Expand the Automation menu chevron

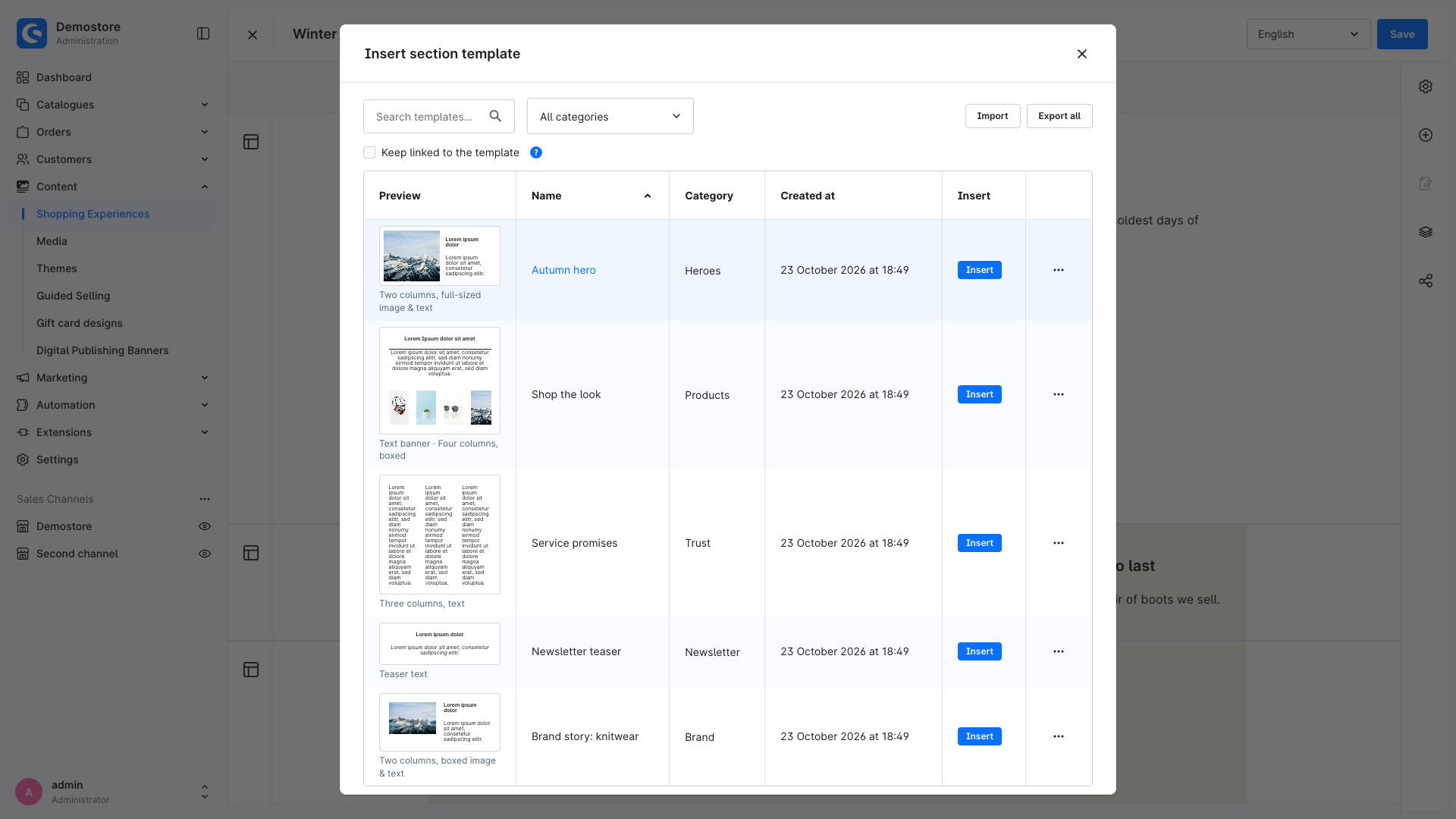205,405
